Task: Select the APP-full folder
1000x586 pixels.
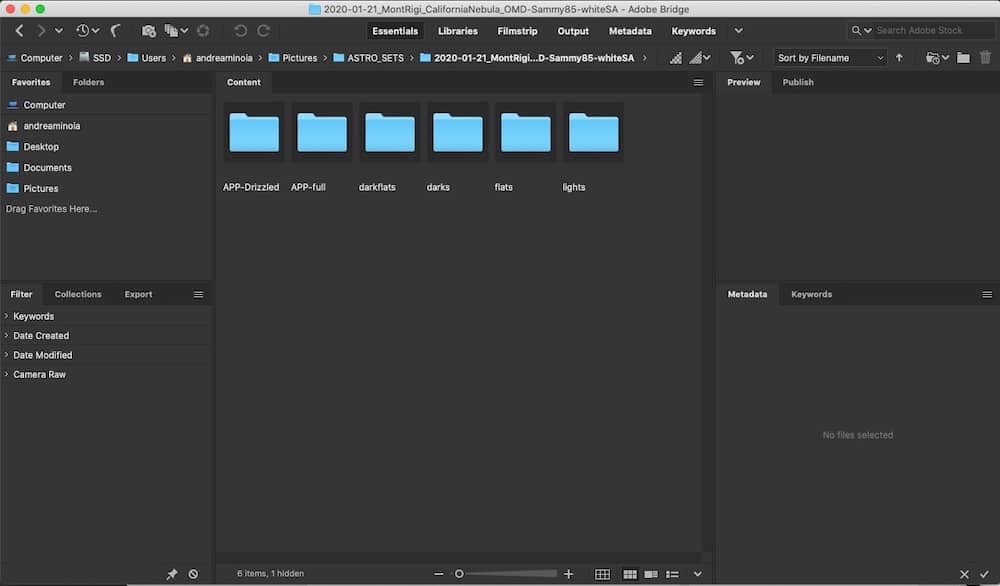Action: point(321,133)
